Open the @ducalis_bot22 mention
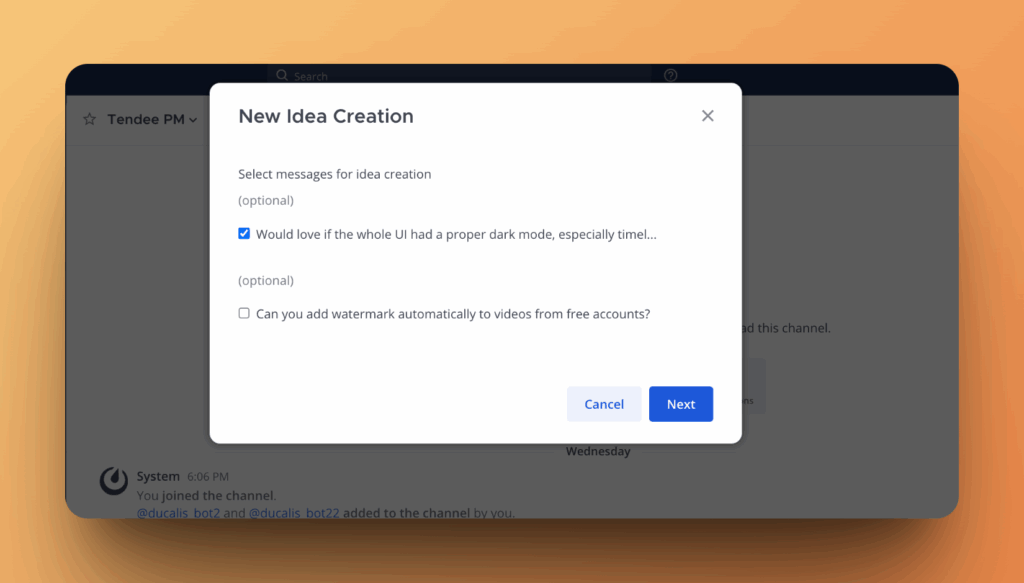Screen dimensions: 1024x583 [294, 513]
